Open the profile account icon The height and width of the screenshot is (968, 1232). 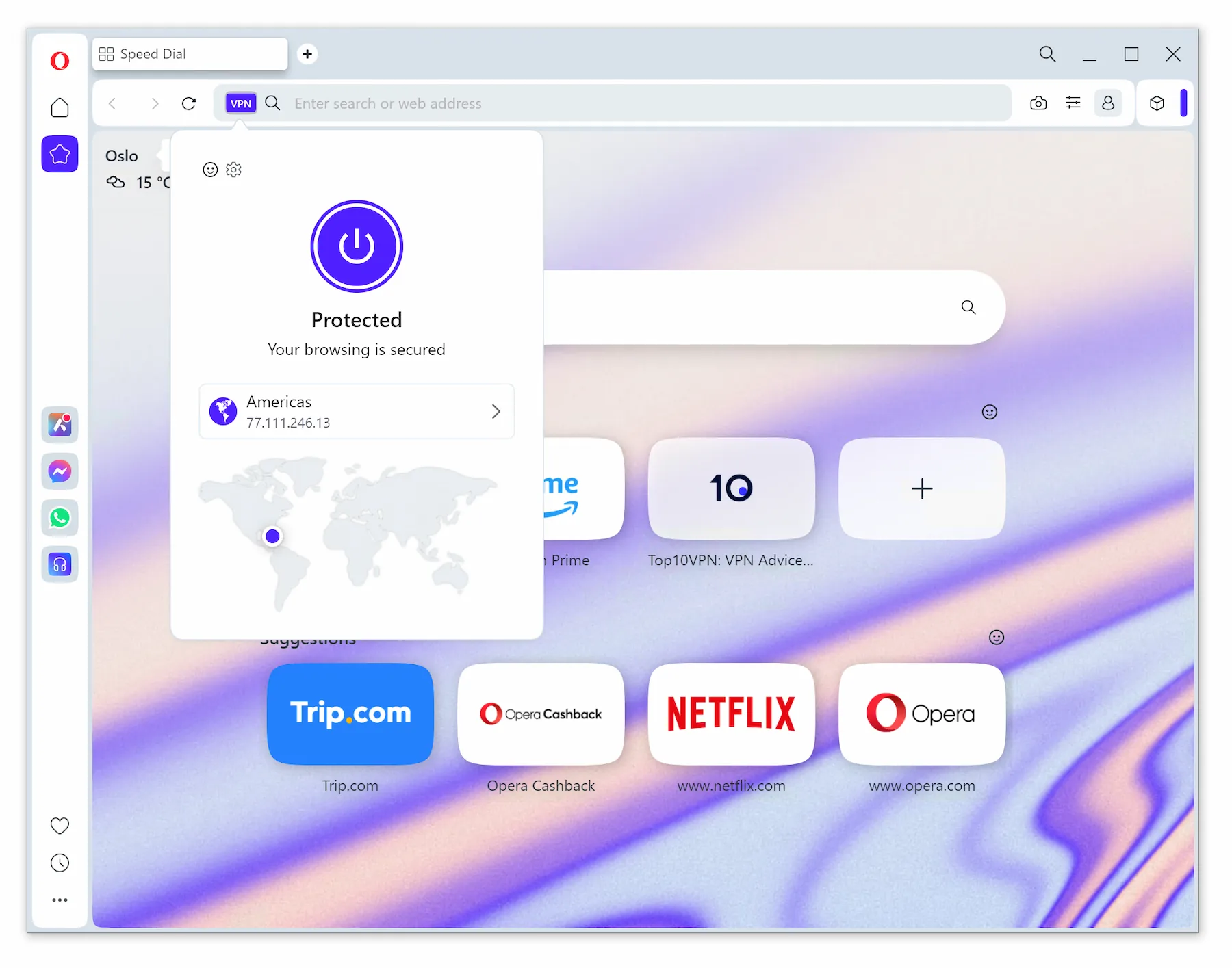pos(1108,103)
